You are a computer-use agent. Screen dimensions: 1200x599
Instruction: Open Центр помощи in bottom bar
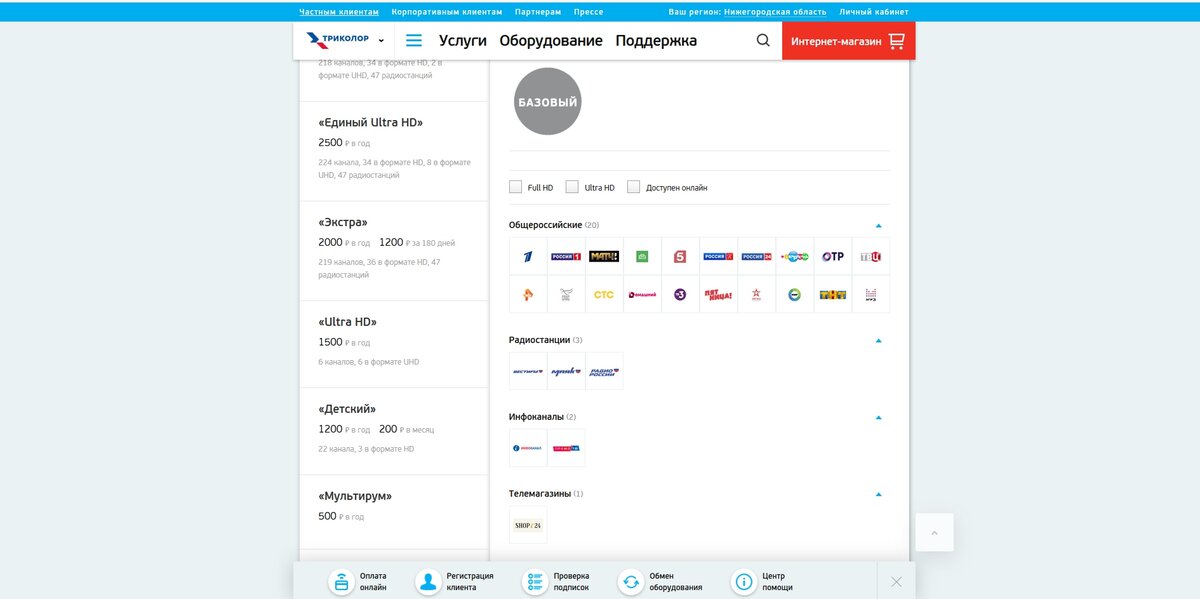pos(763,582)
